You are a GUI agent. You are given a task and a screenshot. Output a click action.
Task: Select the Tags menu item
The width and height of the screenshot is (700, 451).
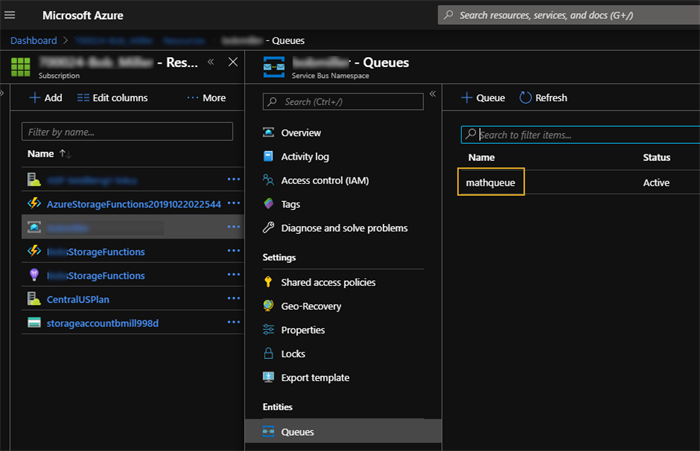click(290, 204)
